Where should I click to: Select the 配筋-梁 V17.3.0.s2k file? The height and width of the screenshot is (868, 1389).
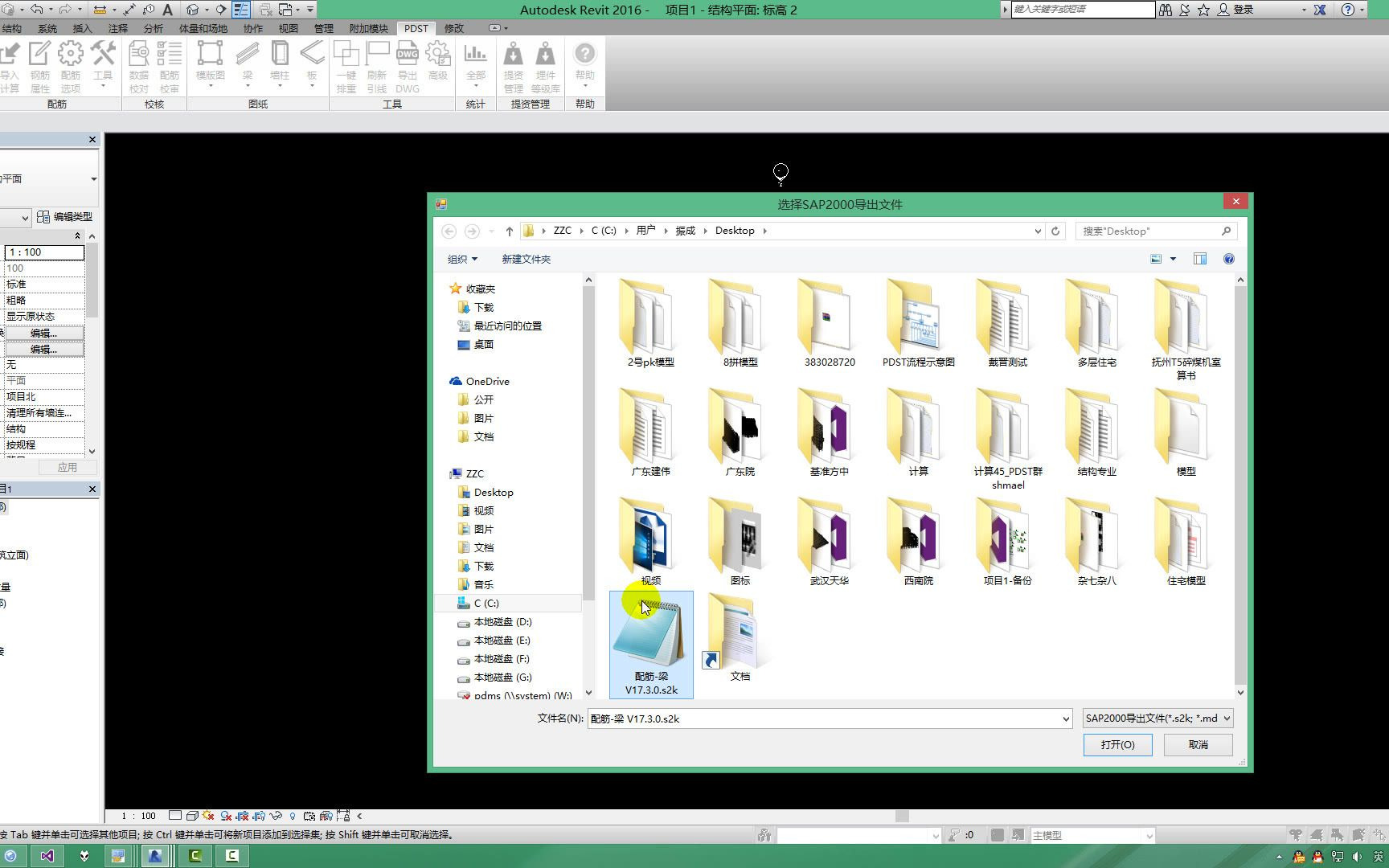pos(651,645)
